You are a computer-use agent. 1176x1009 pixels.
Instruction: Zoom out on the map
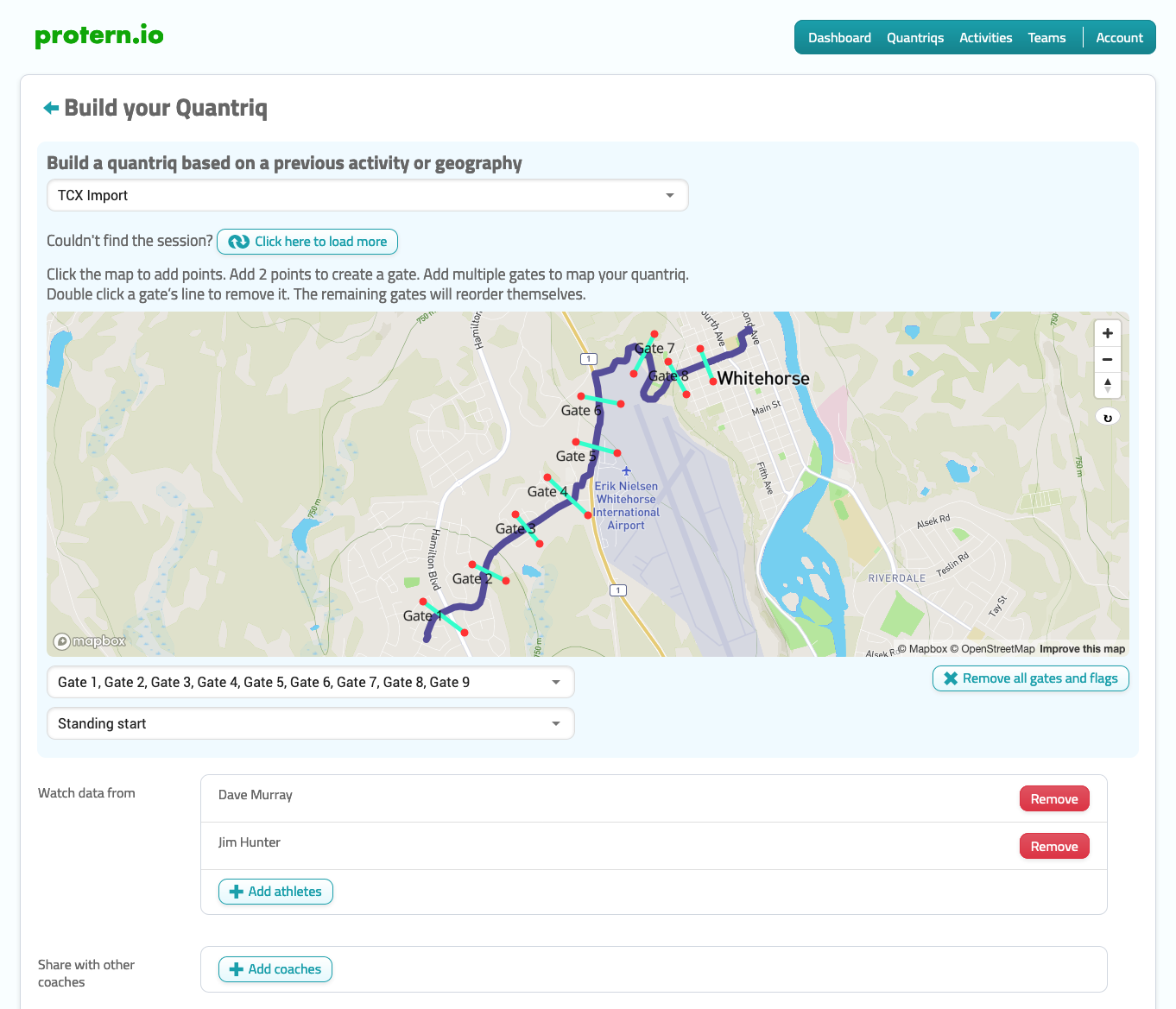1107,359
